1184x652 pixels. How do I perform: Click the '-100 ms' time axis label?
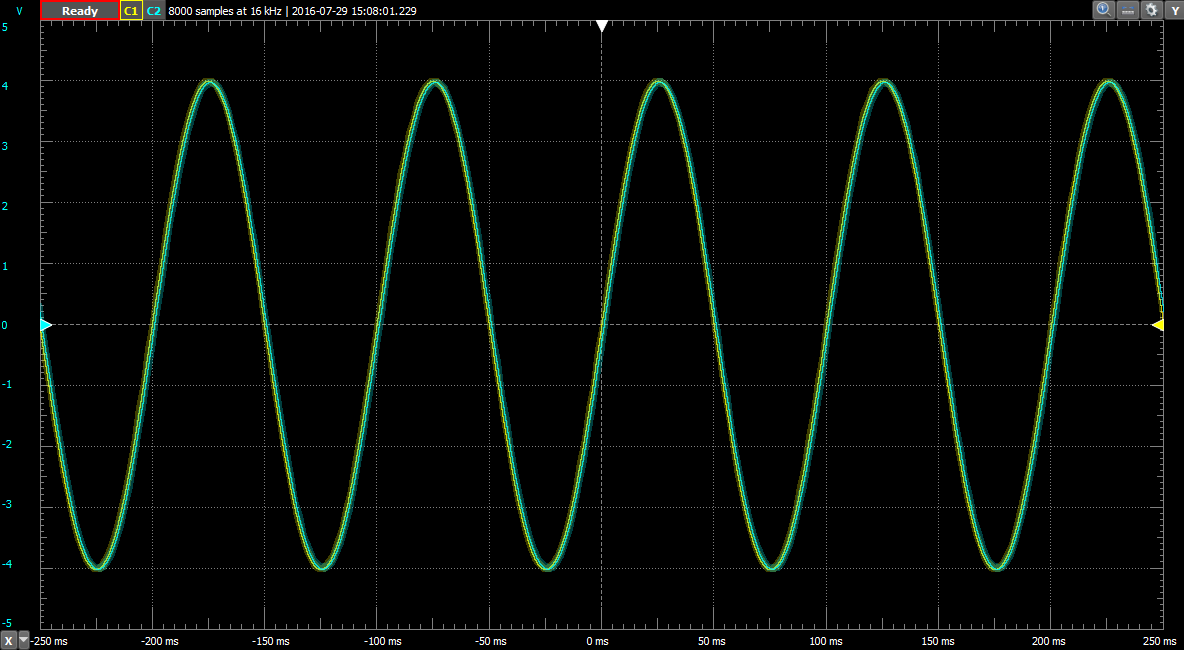click(385, 641)
